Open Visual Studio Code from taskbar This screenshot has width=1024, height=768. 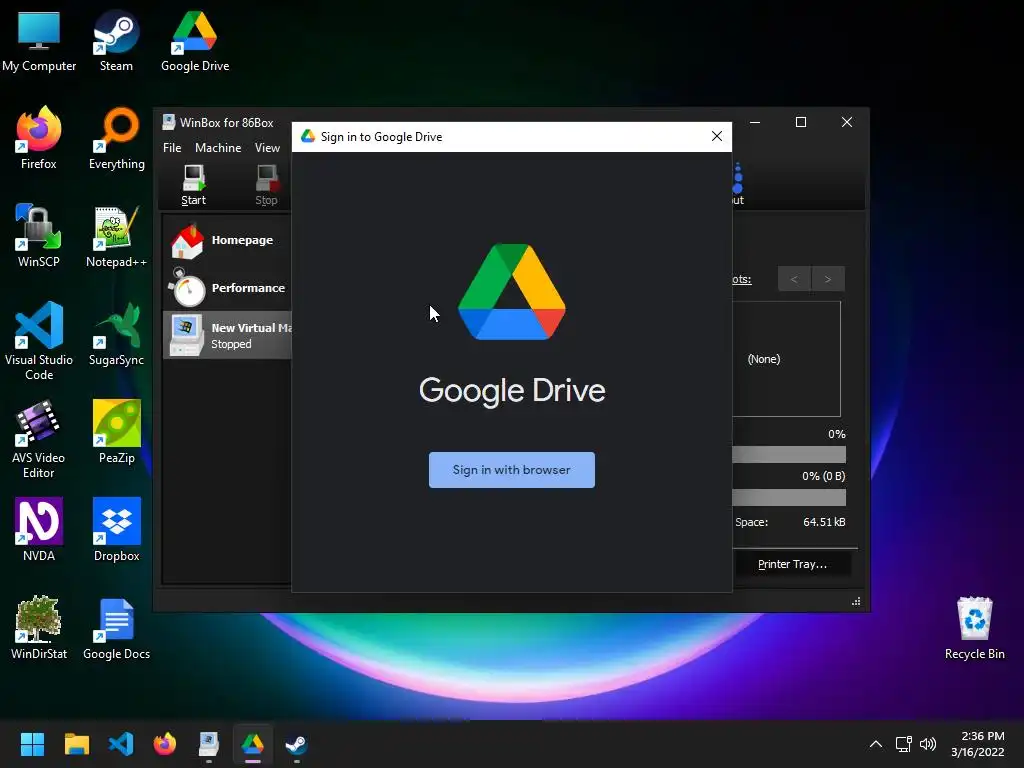pyautogui.click(x=121, y=744)
